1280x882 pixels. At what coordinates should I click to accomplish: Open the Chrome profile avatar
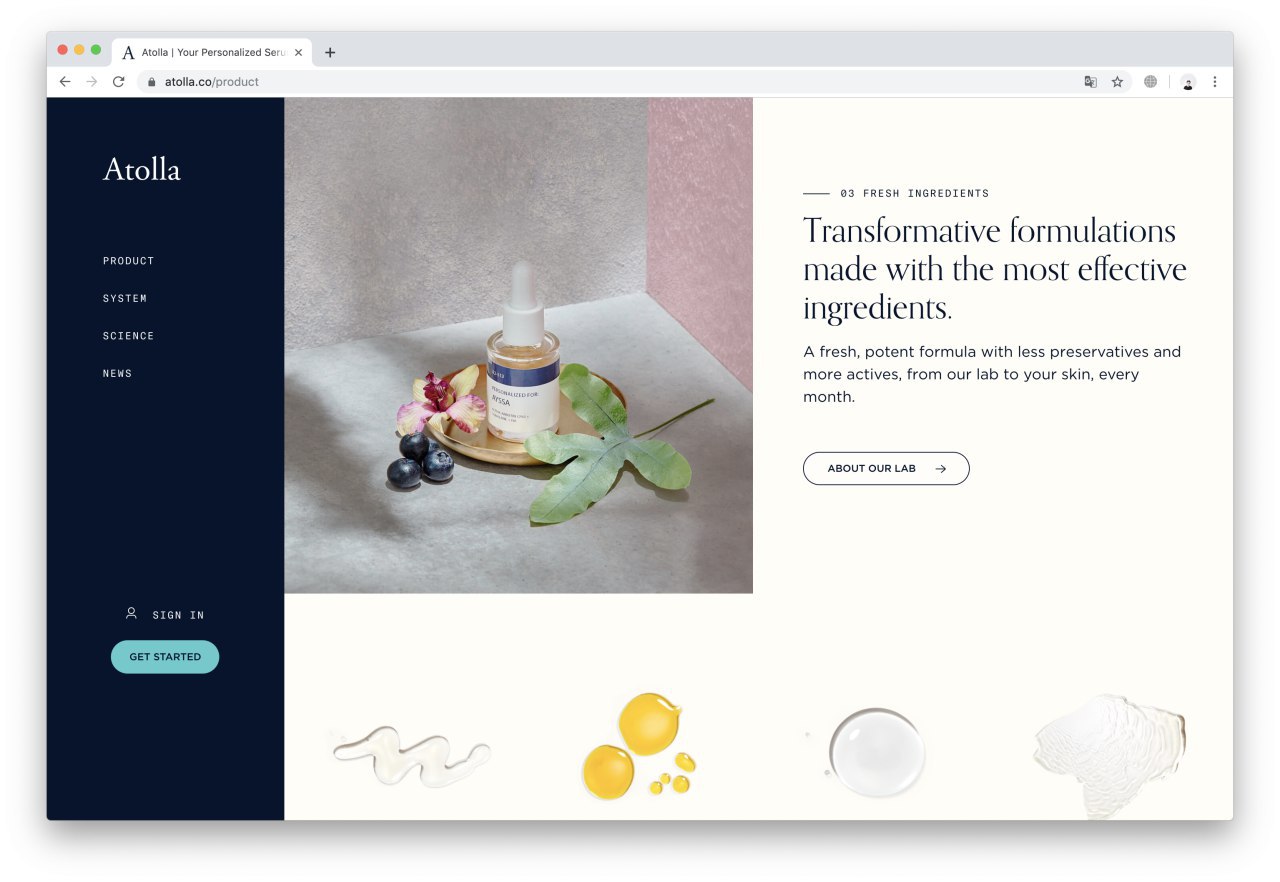pyautogui.click(x=1188, y=82)
